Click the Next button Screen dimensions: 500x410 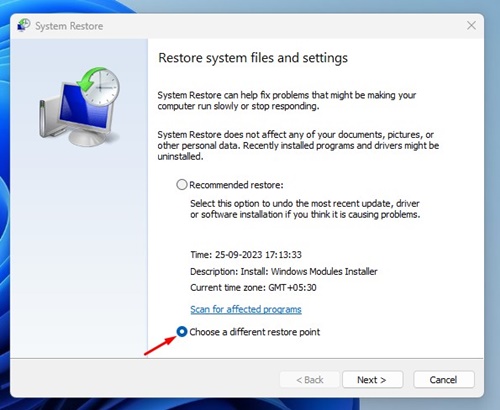tap(373, 380)
